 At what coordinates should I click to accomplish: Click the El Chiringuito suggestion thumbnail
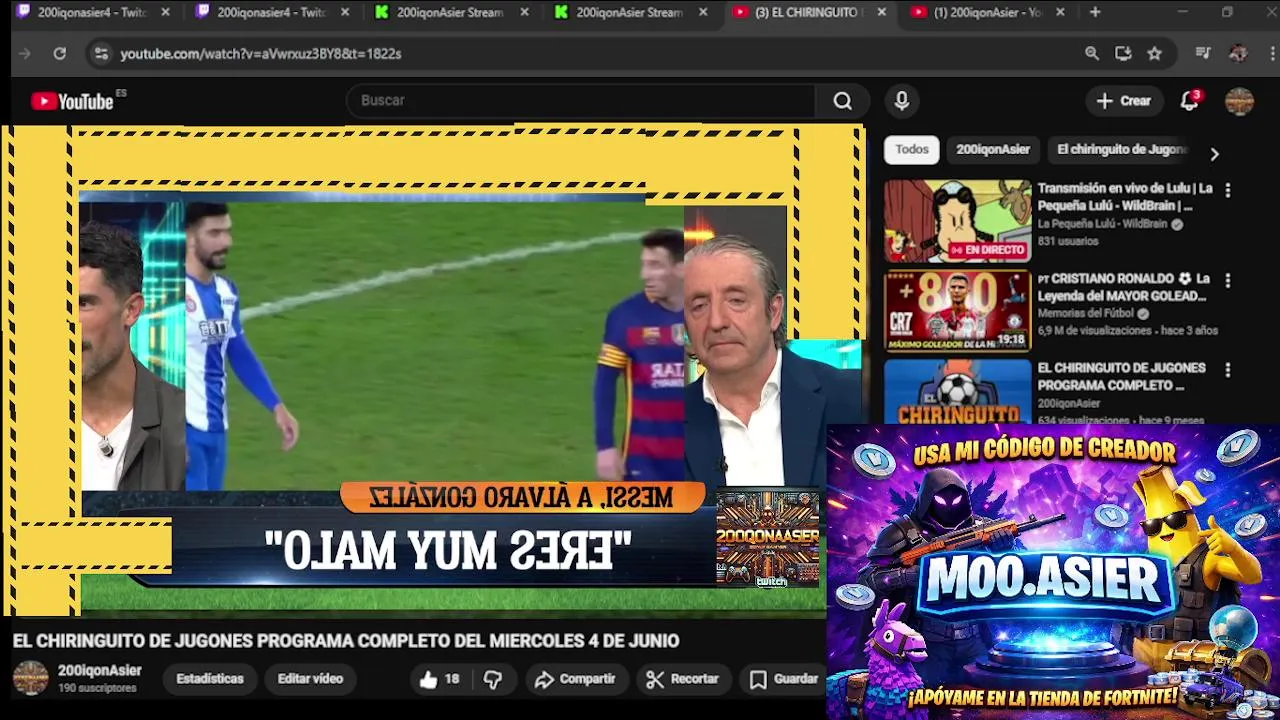(957, 392)
